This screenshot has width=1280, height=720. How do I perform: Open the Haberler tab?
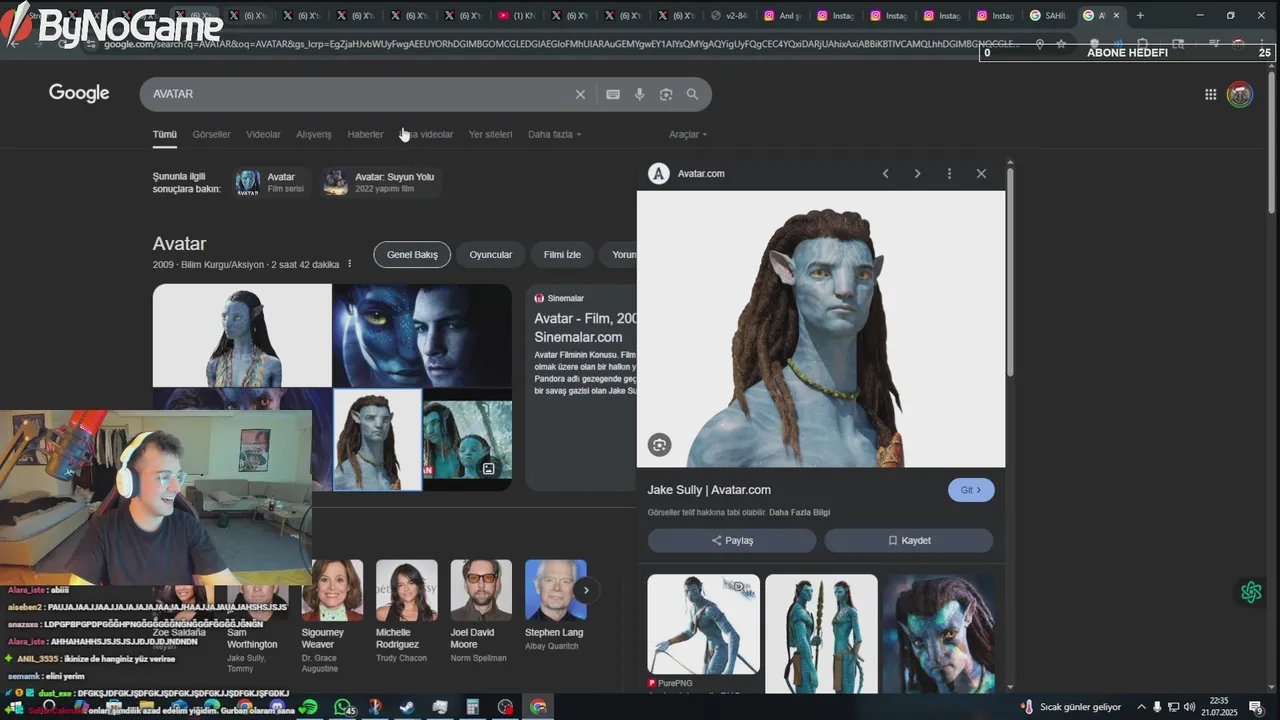point(365,134)
